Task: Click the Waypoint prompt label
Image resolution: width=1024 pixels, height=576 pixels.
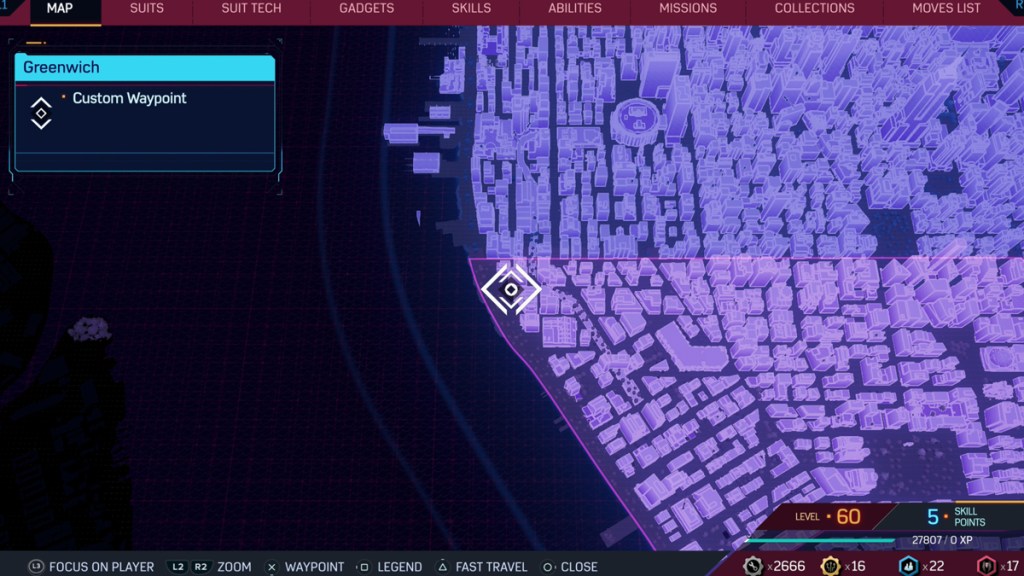Action: (x=314, y=567)
